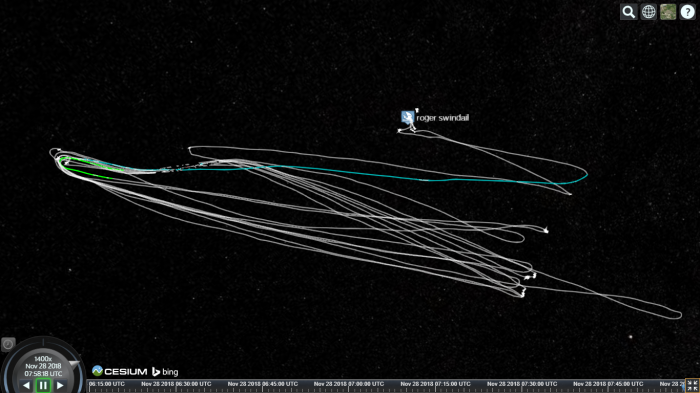The height and width of the screenshot is (393, 700).
Task: Jump timeline to 07:30:00 UTC mark
Action: (x=522, y=384)
